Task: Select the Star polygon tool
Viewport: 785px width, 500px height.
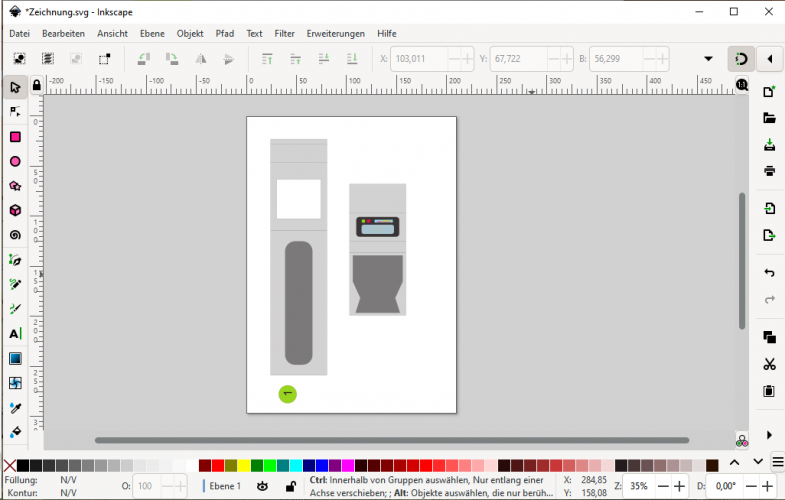Action: pyautogui.click(x=15, y=186)
